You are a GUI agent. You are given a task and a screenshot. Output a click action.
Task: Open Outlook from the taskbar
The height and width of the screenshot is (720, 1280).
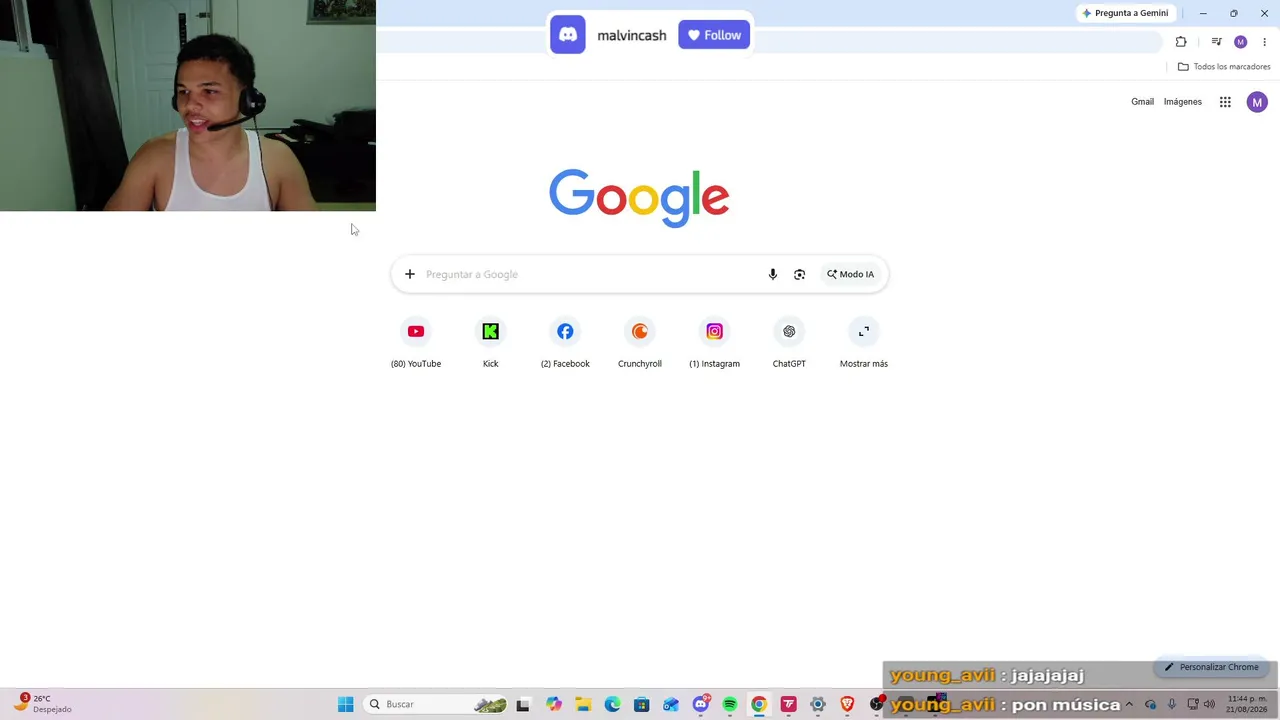[x=671, y=704]
